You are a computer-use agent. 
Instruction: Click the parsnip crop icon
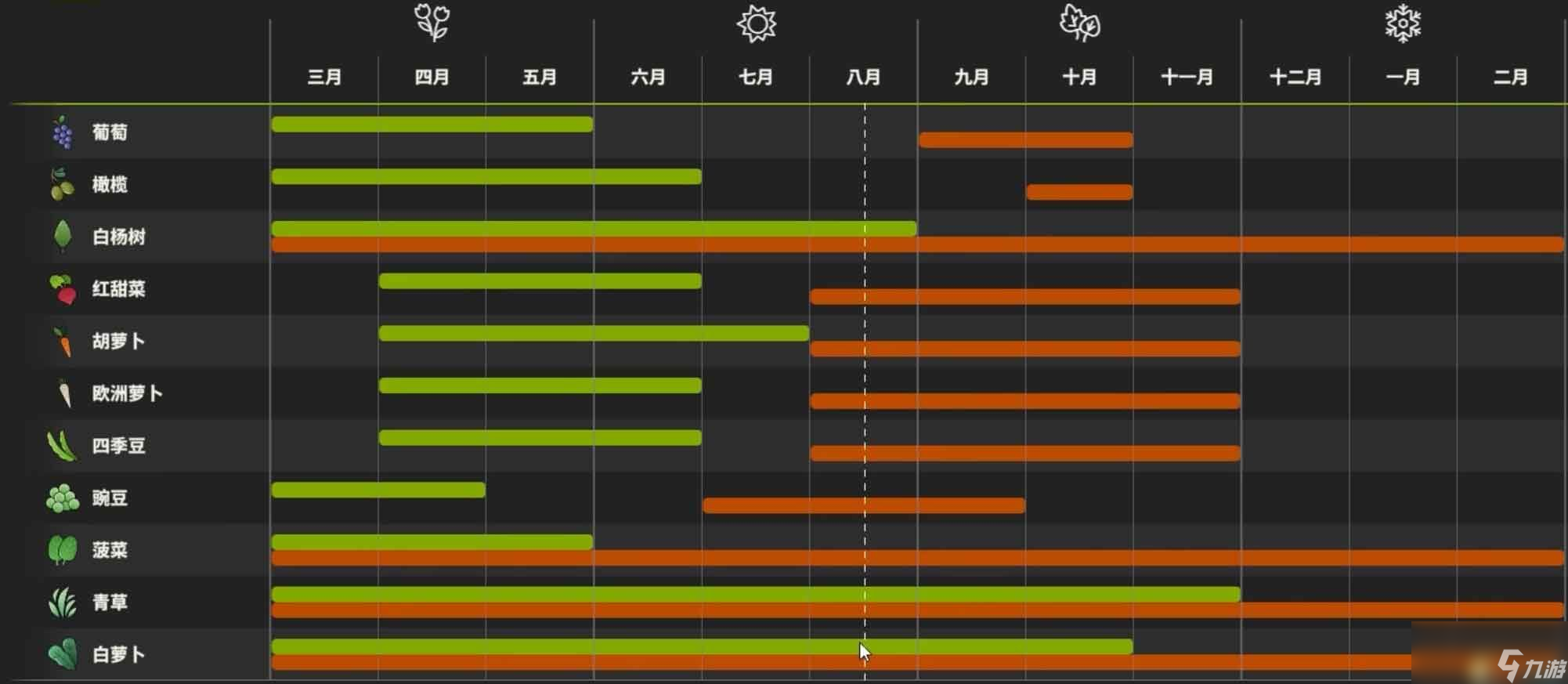point(65,393)
